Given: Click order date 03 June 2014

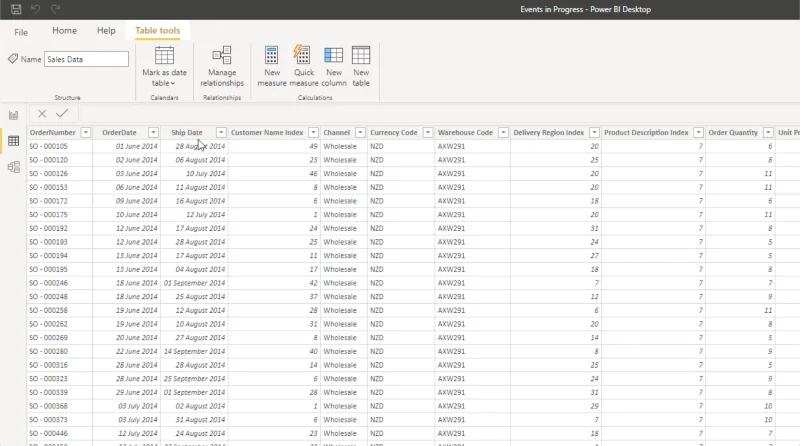Looking at the screenshot, I should [x=136, y=174].
